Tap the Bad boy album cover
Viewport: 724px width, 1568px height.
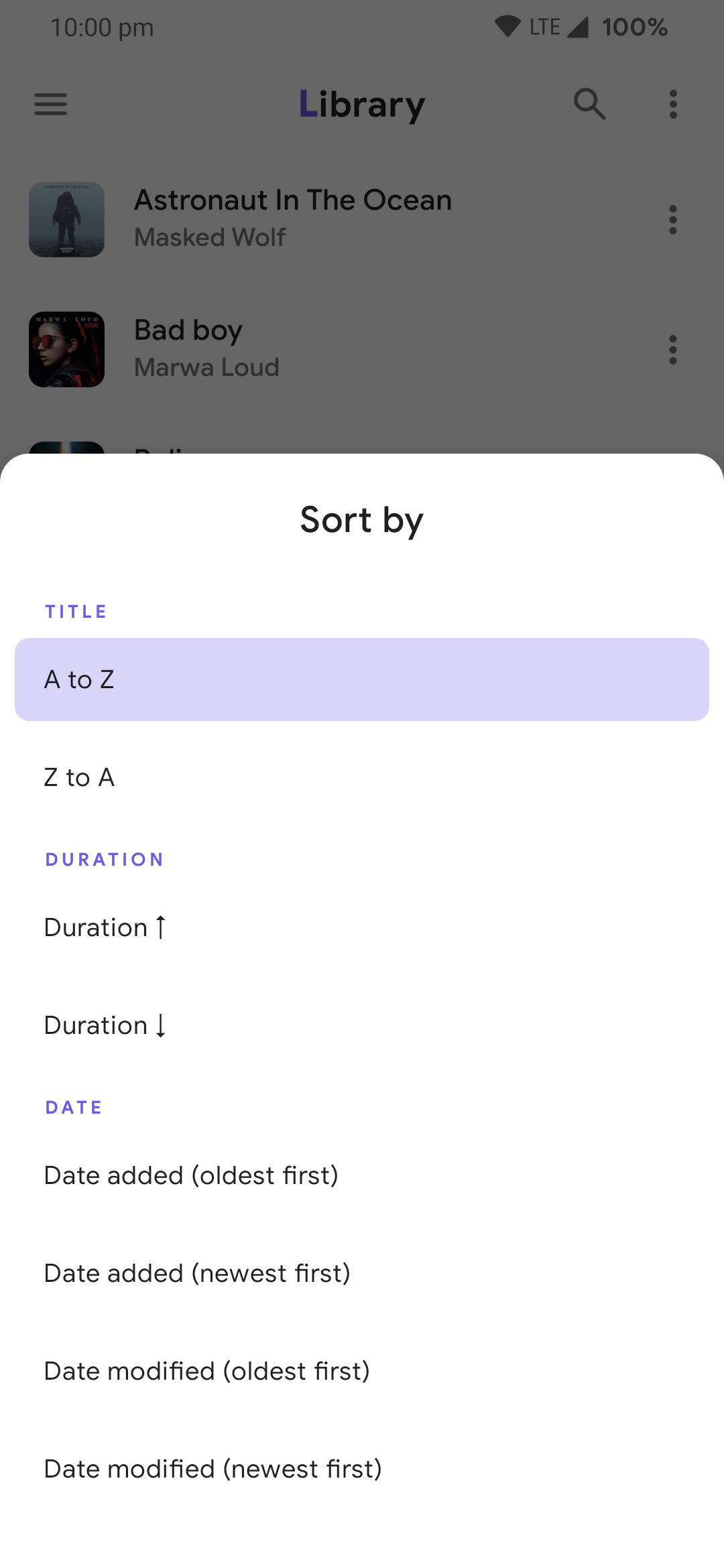coord(66,350)
